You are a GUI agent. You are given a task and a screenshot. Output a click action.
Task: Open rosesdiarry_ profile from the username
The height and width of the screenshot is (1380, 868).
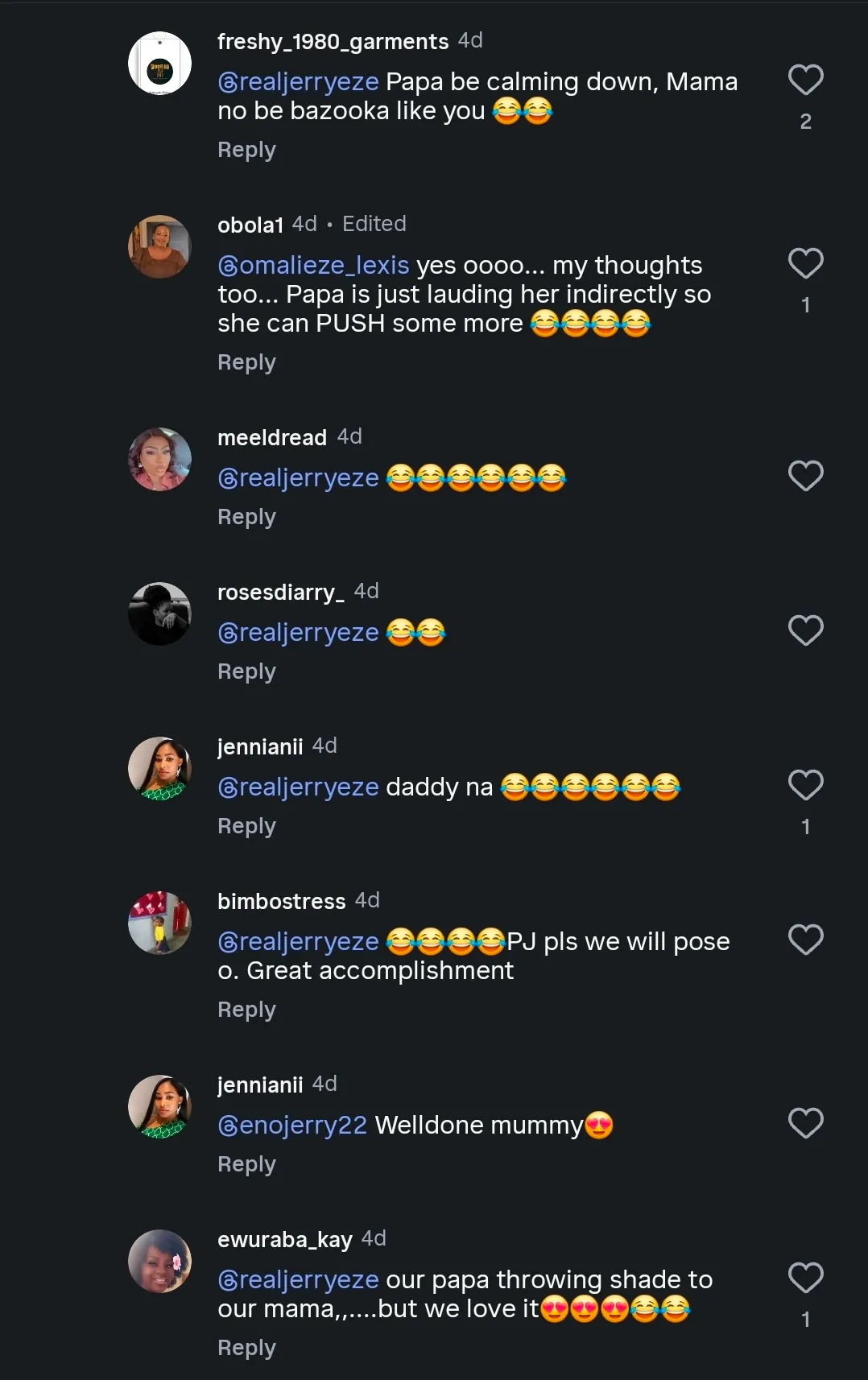coord(280,593)
